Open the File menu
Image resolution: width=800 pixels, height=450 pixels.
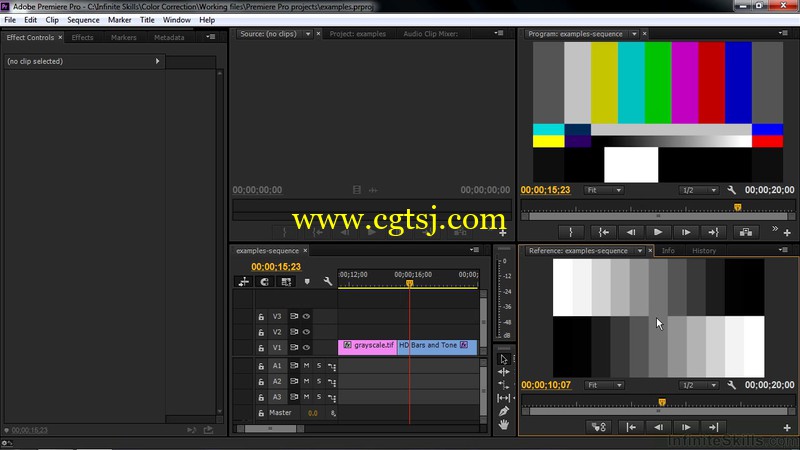(10, 20)
